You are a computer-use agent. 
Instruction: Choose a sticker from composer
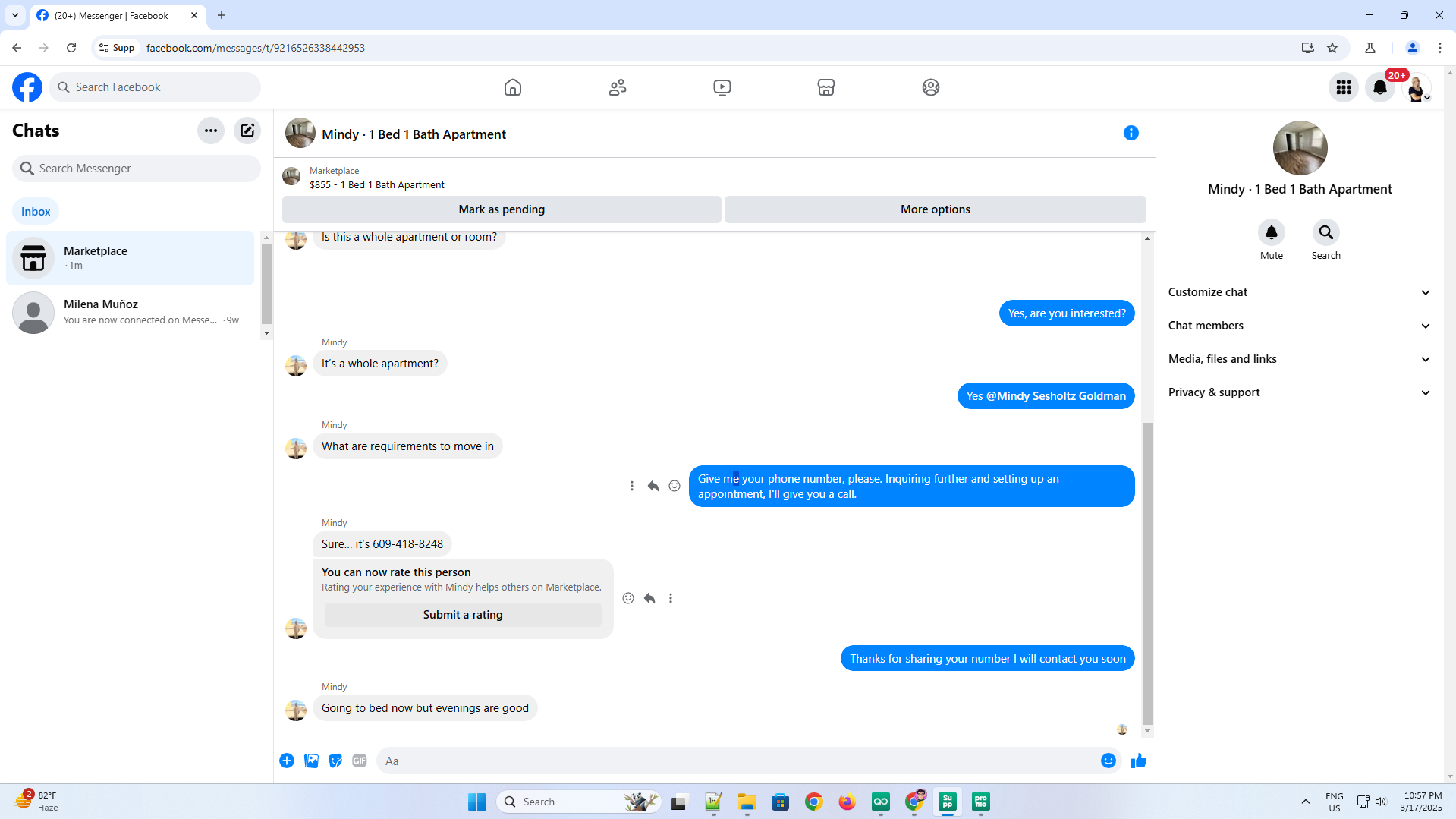335,761
